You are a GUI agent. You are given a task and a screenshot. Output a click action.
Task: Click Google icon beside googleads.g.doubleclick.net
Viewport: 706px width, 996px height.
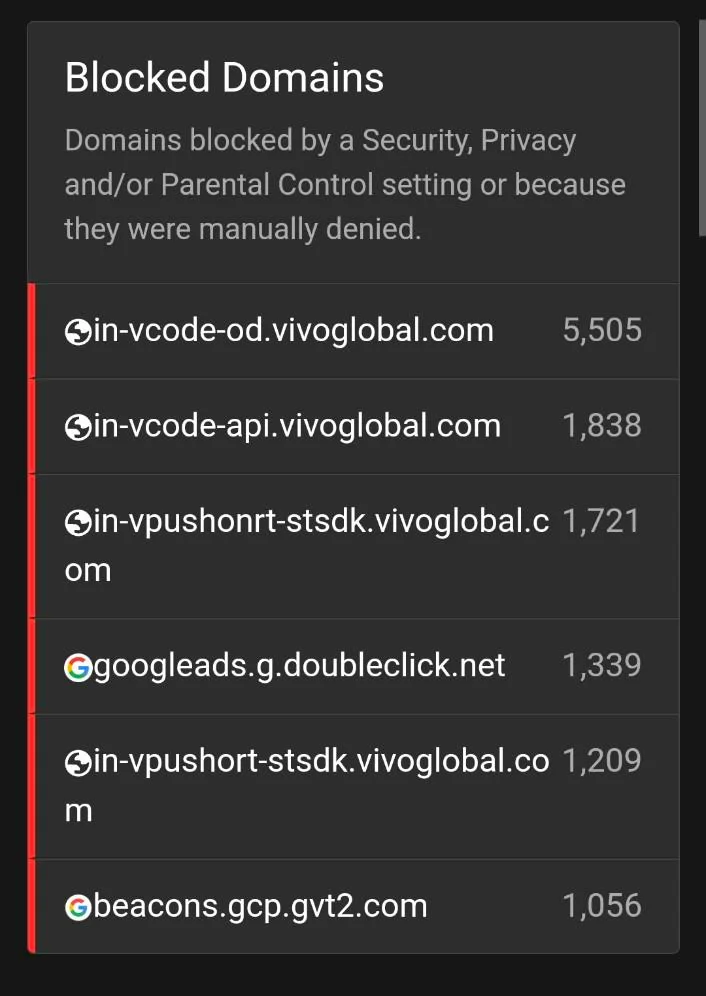(x=78, y=667)
